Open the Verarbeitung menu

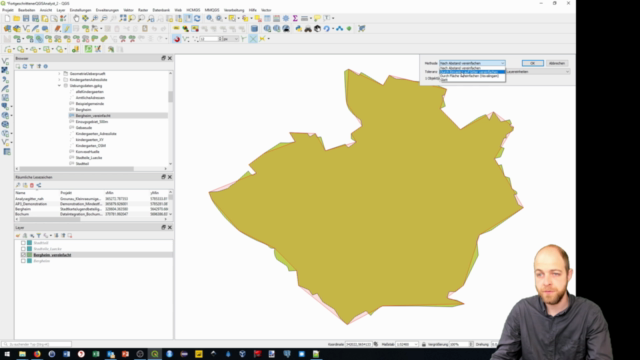234,10
